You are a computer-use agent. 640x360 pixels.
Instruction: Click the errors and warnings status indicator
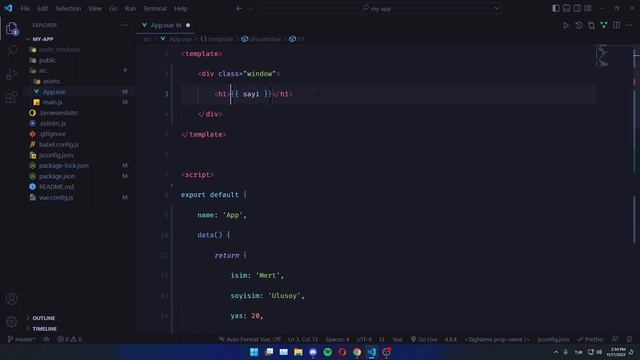pos(69,339)
